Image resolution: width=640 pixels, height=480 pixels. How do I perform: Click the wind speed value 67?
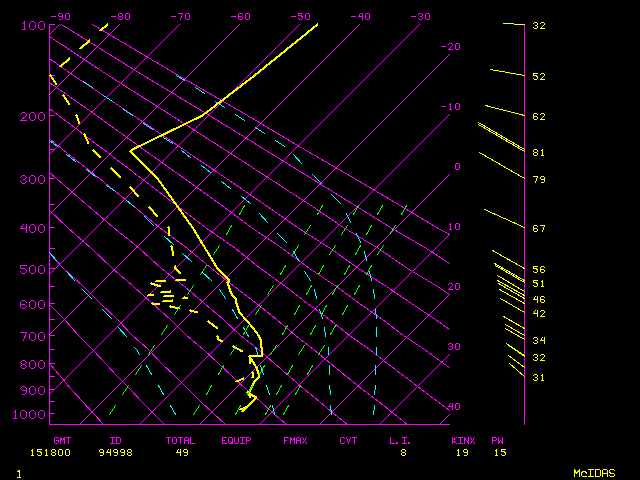pyautogui.click(x=538, y=228)
